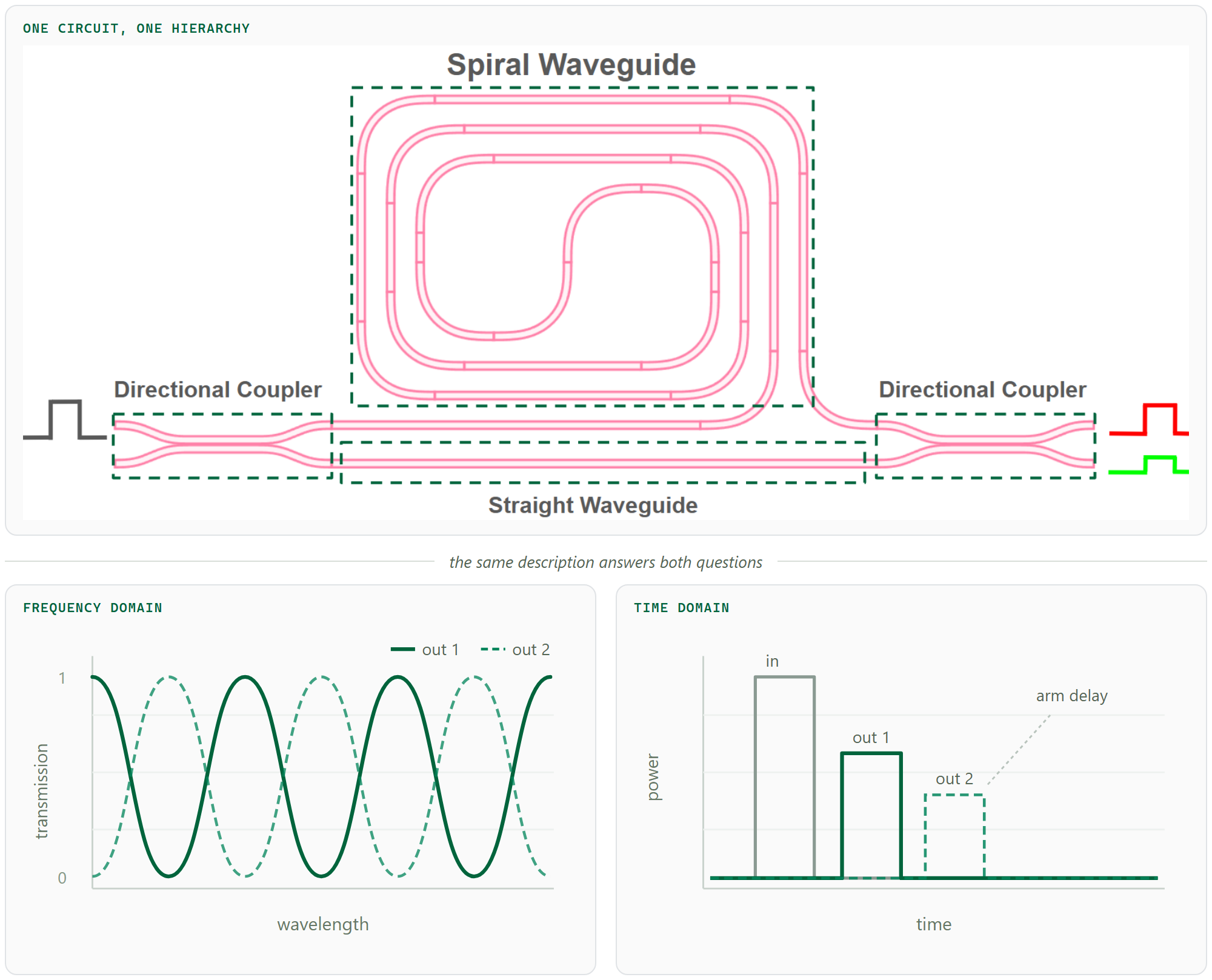Click the wavelength axis label
The image size is (1212, 980).
tap(323, 924)
